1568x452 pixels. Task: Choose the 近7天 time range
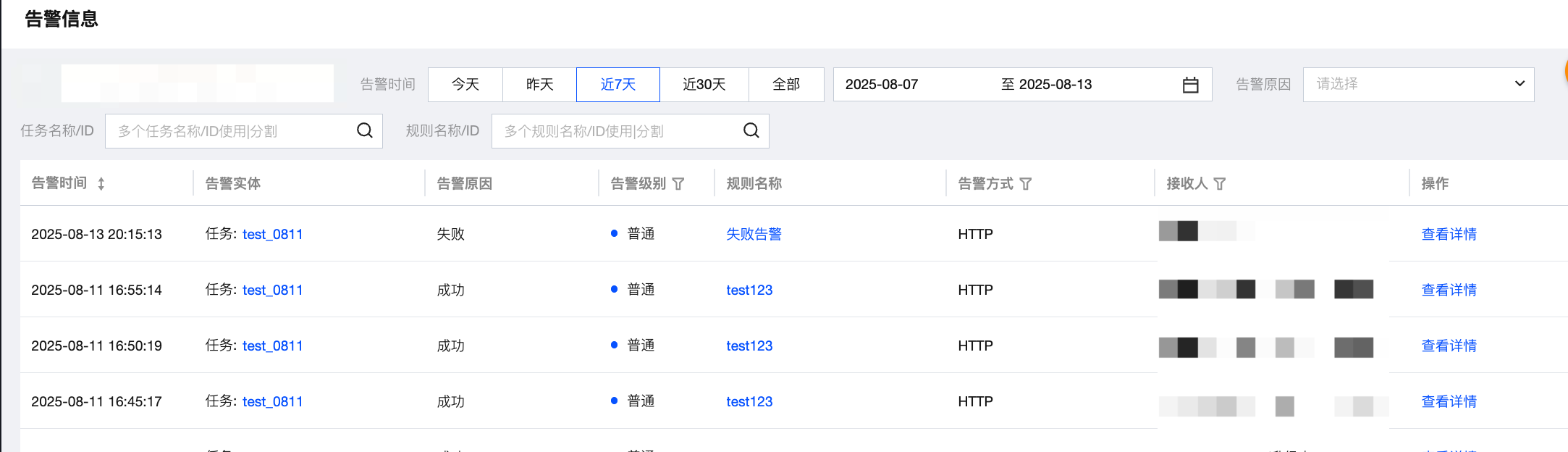(x=617, y=85)
